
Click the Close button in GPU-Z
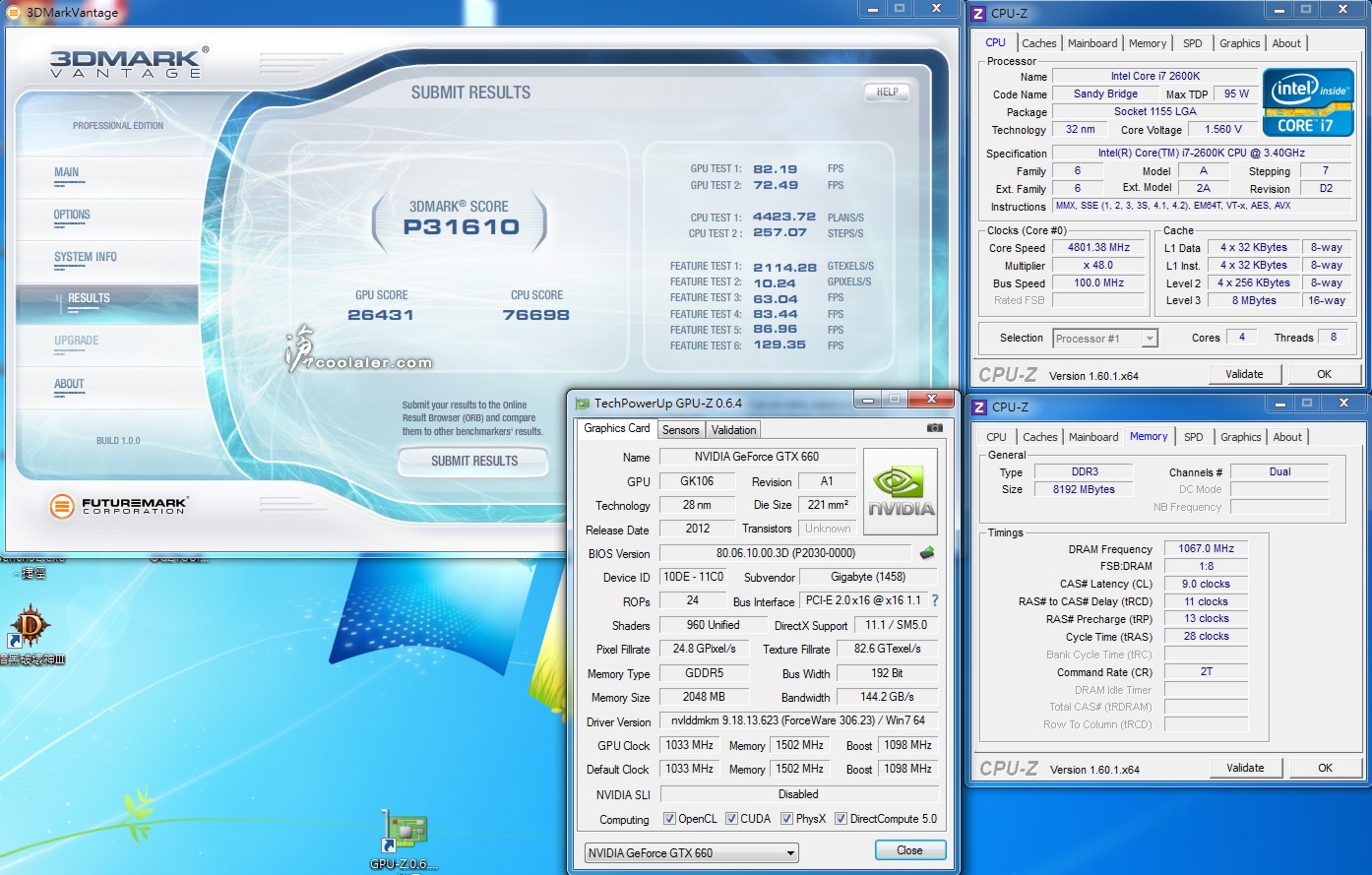pos(910,850)
